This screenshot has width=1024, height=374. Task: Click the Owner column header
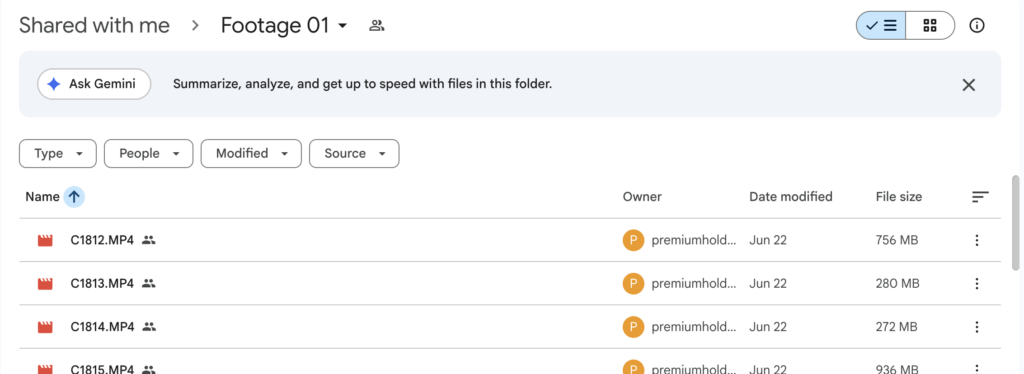642,196
